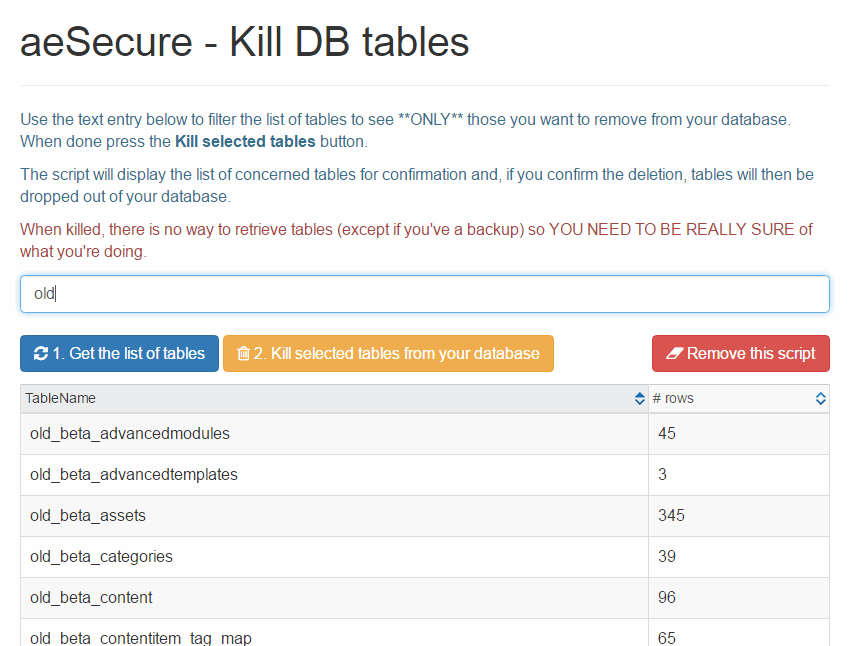
Task: Click row count 39 for old_beta_categories
Action: point(667,556)
